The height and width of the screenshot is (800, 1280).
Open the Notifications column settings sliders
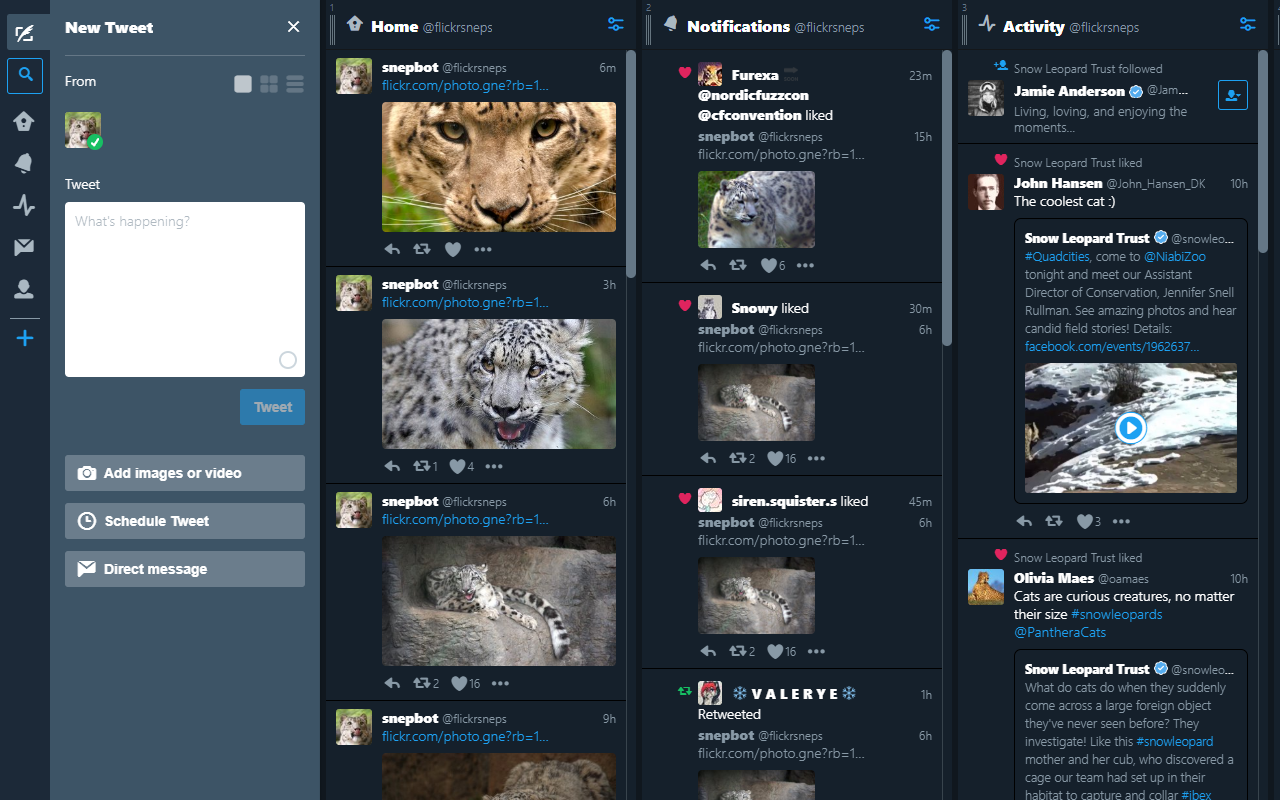click(x=931, y=25)
